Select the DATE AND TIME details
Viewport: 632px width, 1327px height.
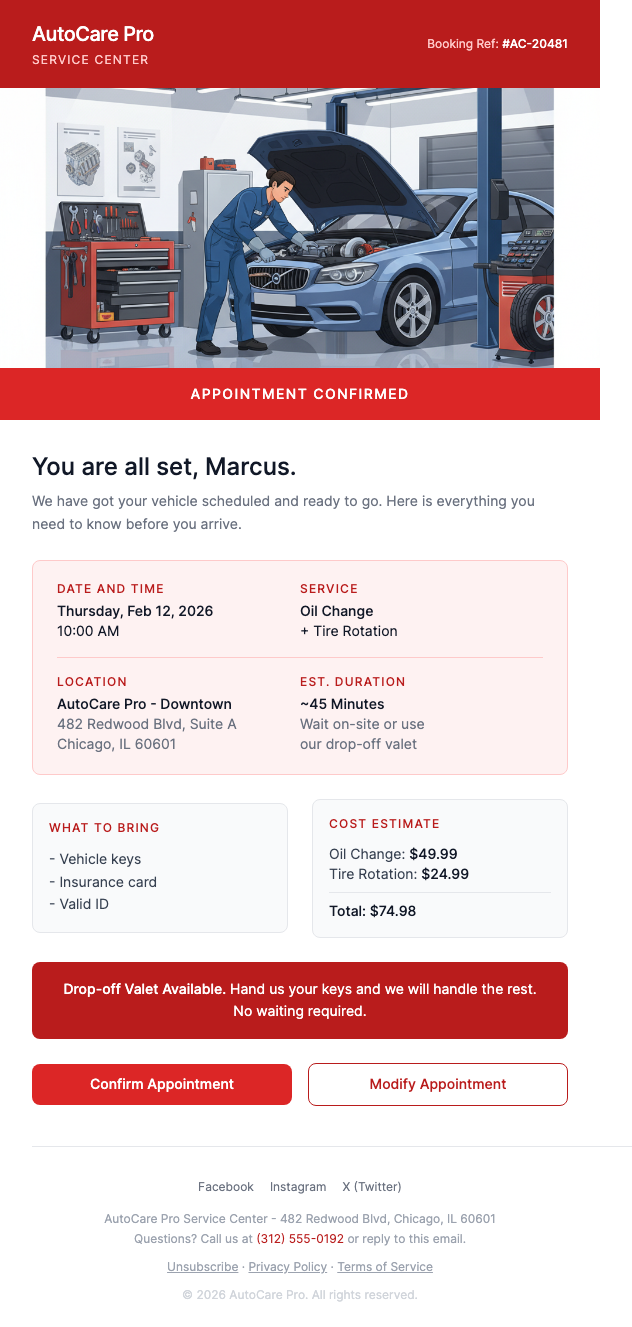tap(135, 610)
